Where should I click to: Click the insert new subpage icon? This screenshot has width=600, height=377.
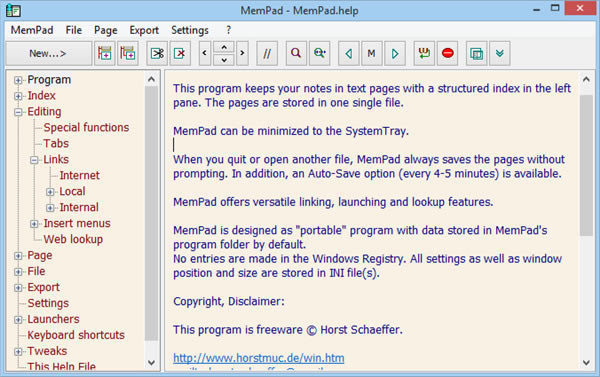tap(128, 53)
